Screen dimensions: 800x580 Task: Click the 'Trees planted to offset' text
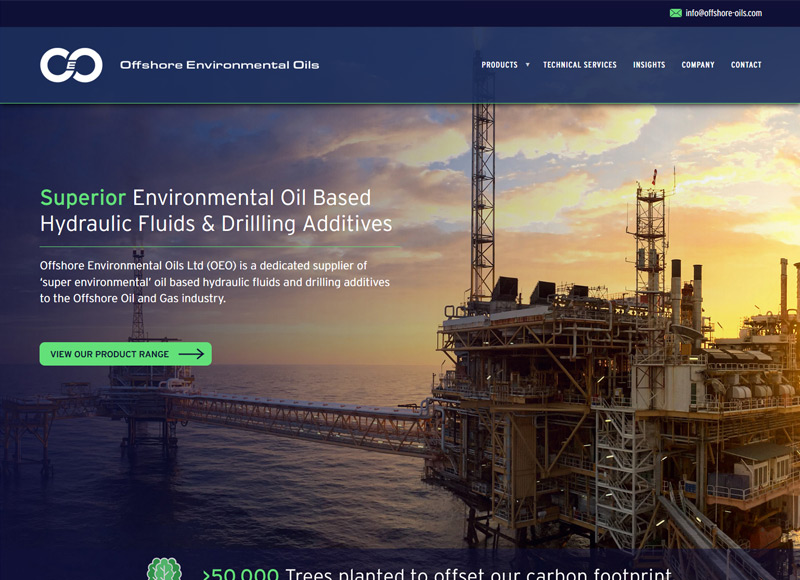point(478,573)
